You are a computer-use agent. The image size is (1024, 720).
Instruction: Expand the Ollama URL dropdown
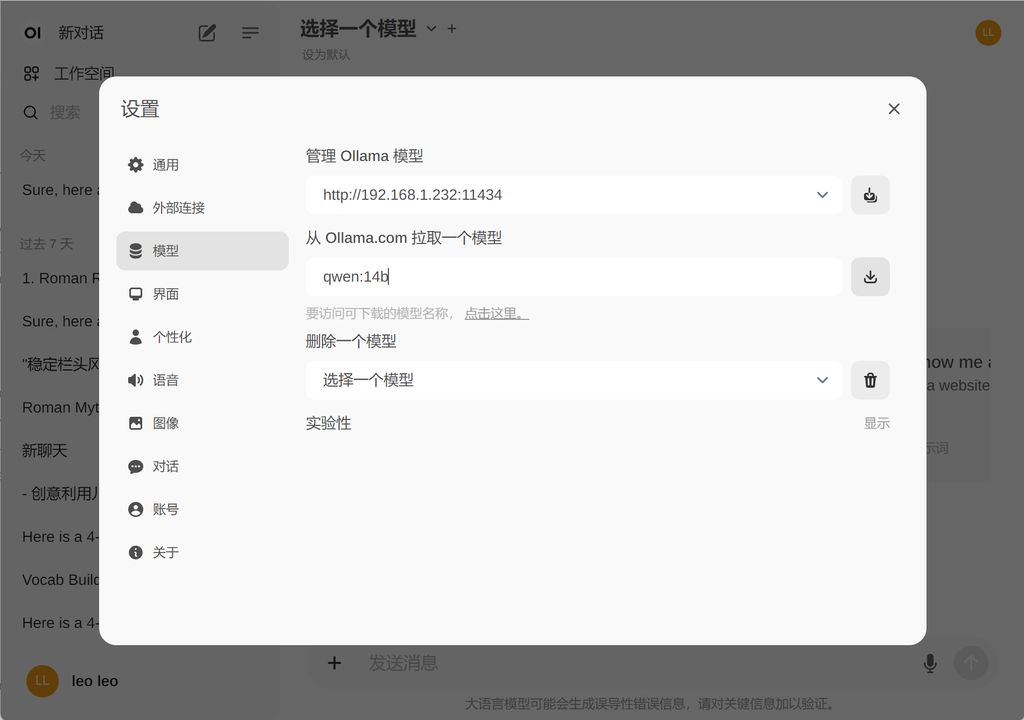[x=822, y=195]
